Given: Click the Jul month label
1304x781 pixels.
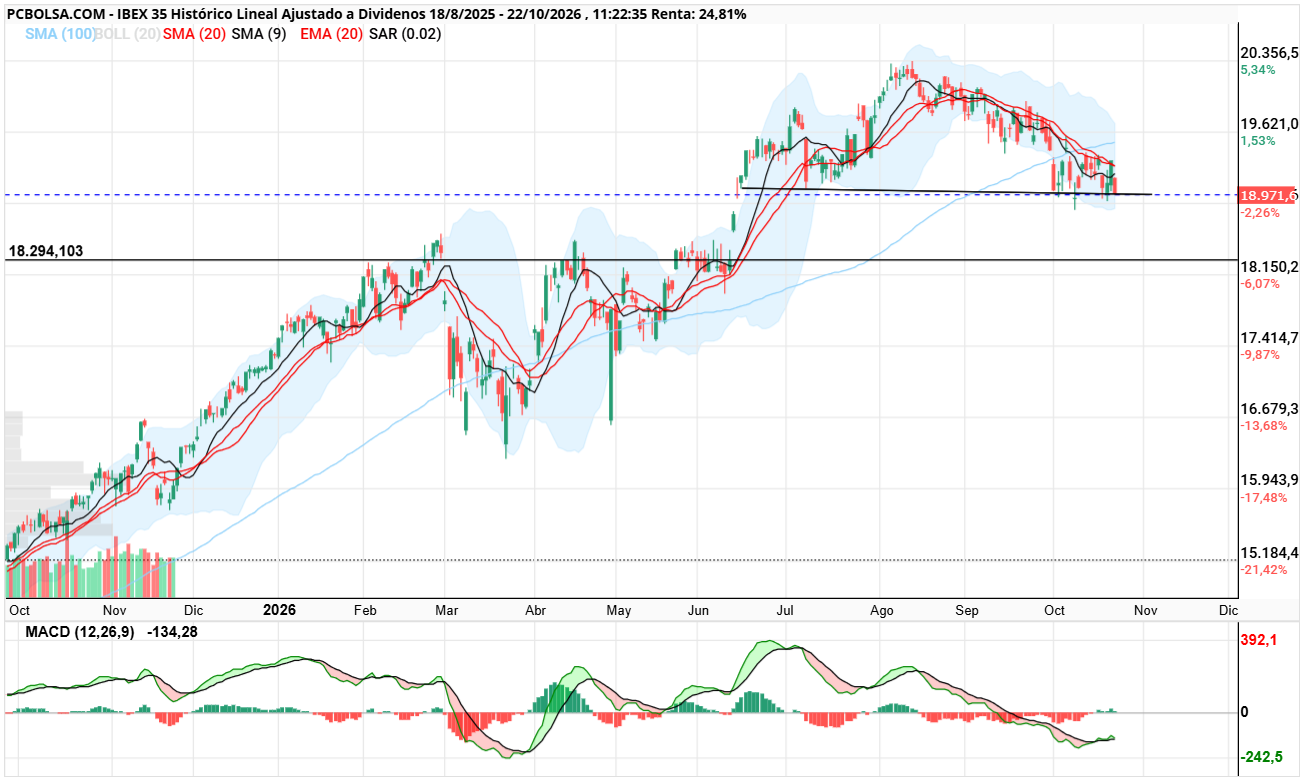Looking at the screenshot, I should (785, 609).
